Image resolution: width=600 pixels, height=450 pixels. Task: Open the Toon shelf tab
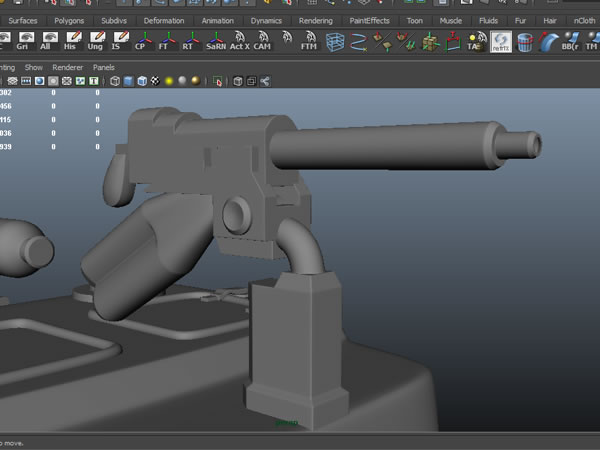[415, 21]
